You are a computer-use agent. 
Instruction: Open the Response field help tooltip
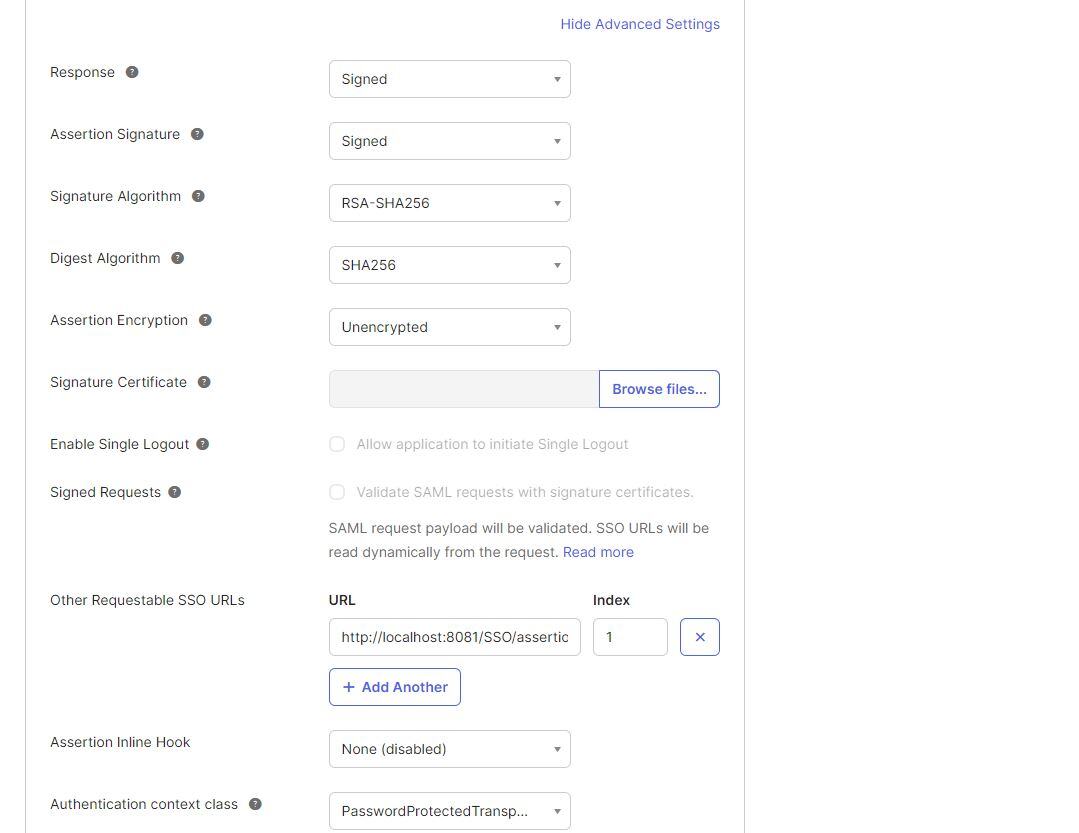[x=132, y=71]
